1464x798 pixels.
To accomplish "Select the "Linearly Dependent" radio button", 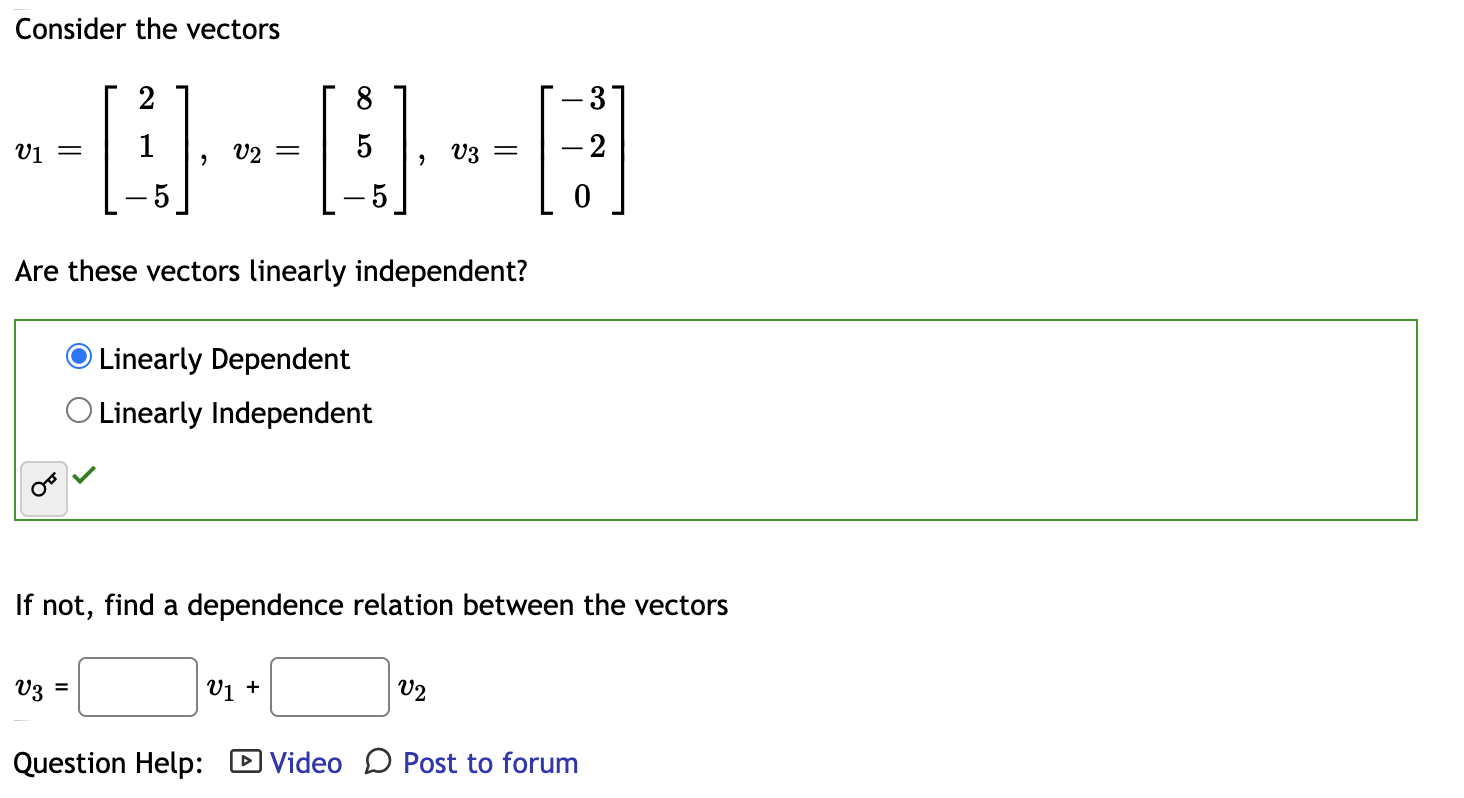I will (x=78, y=355).
